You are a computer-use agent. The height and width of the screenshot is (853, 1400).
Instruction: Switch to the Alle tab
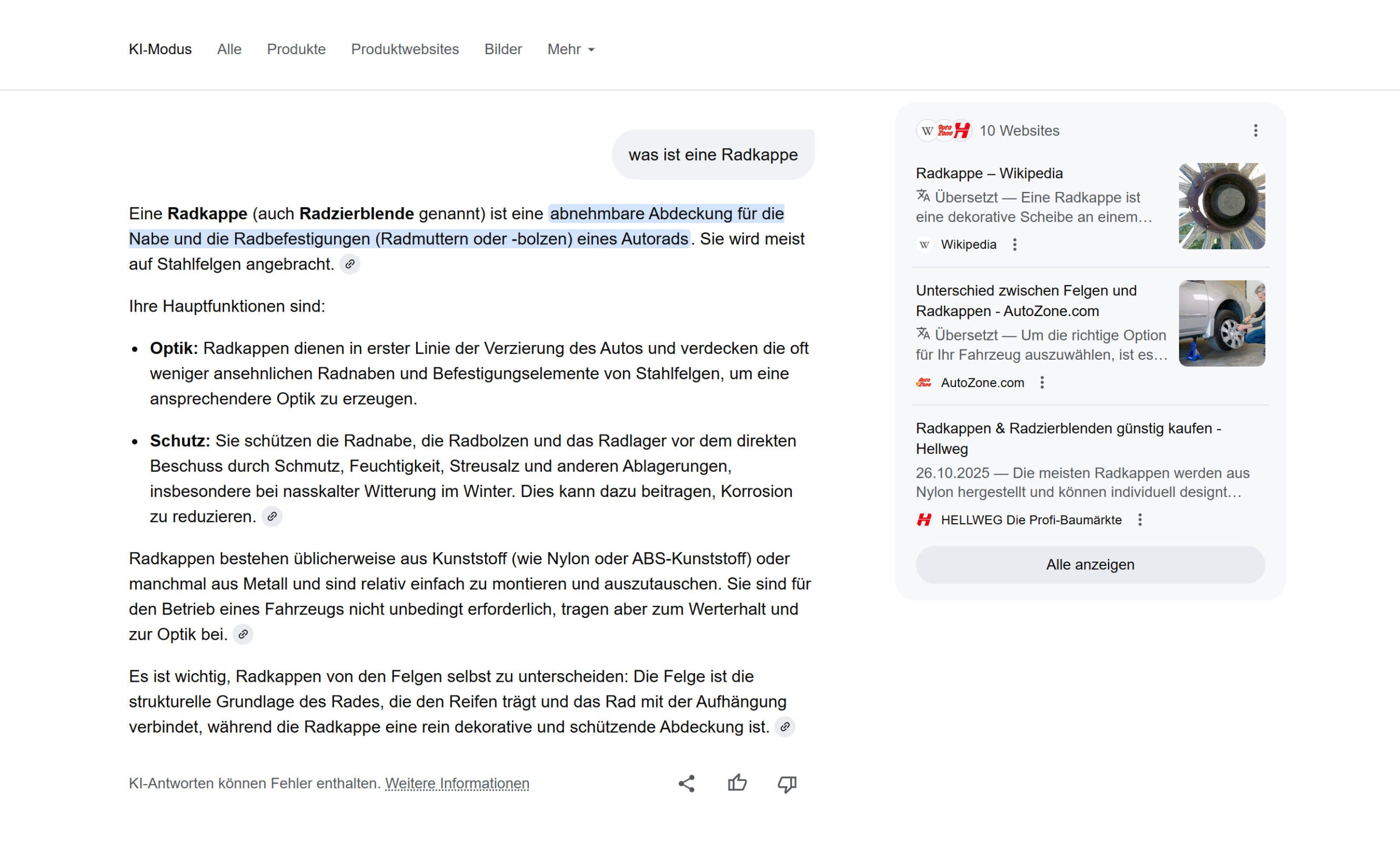(229, 49)
